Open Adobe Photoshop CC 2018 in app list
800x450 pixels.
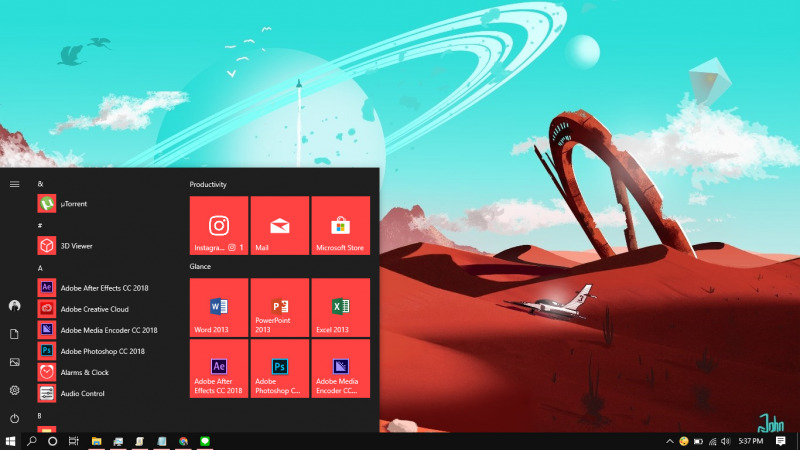[x=105, y=351]
